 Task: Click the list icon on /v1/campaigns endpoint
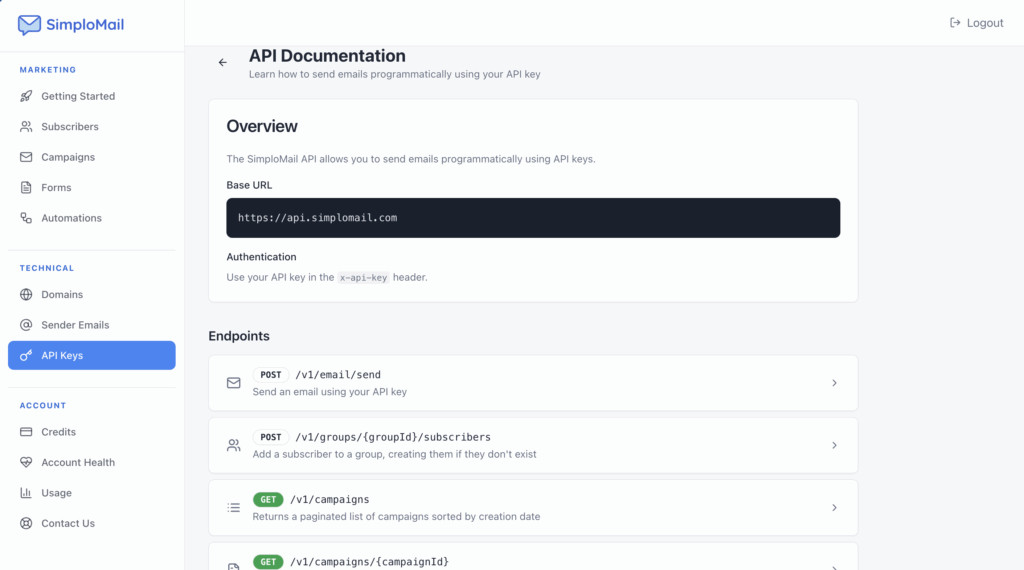234,507
